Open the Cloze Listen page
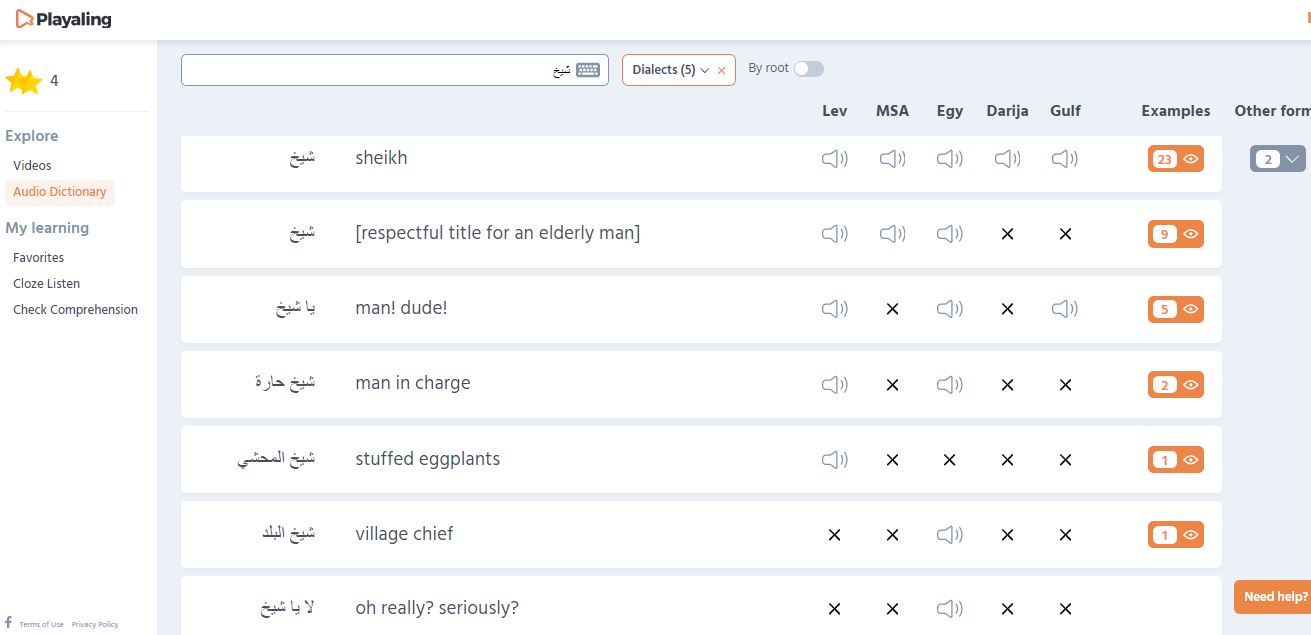The height and width of the screenshot is (635, 1311). (46, 284)
